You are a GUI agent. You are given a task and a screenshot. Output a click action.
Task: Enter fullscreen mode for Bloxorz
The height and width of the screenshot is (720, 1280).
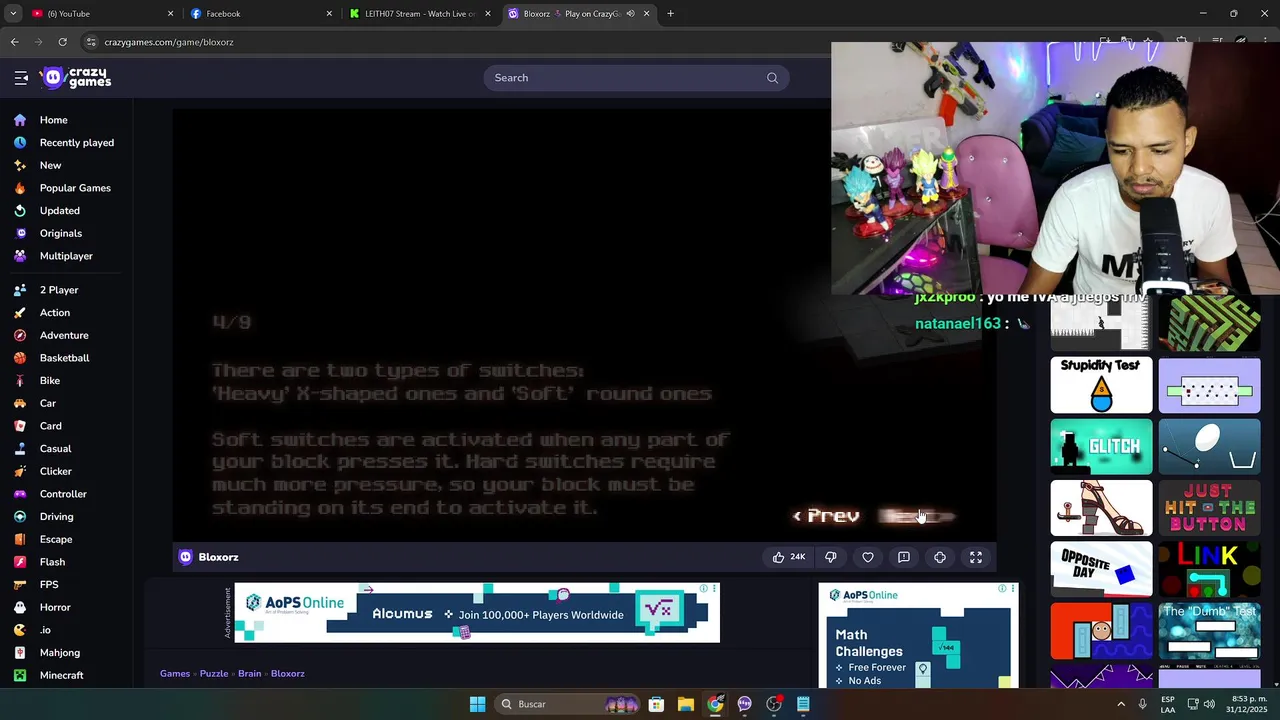click(976, 557)
